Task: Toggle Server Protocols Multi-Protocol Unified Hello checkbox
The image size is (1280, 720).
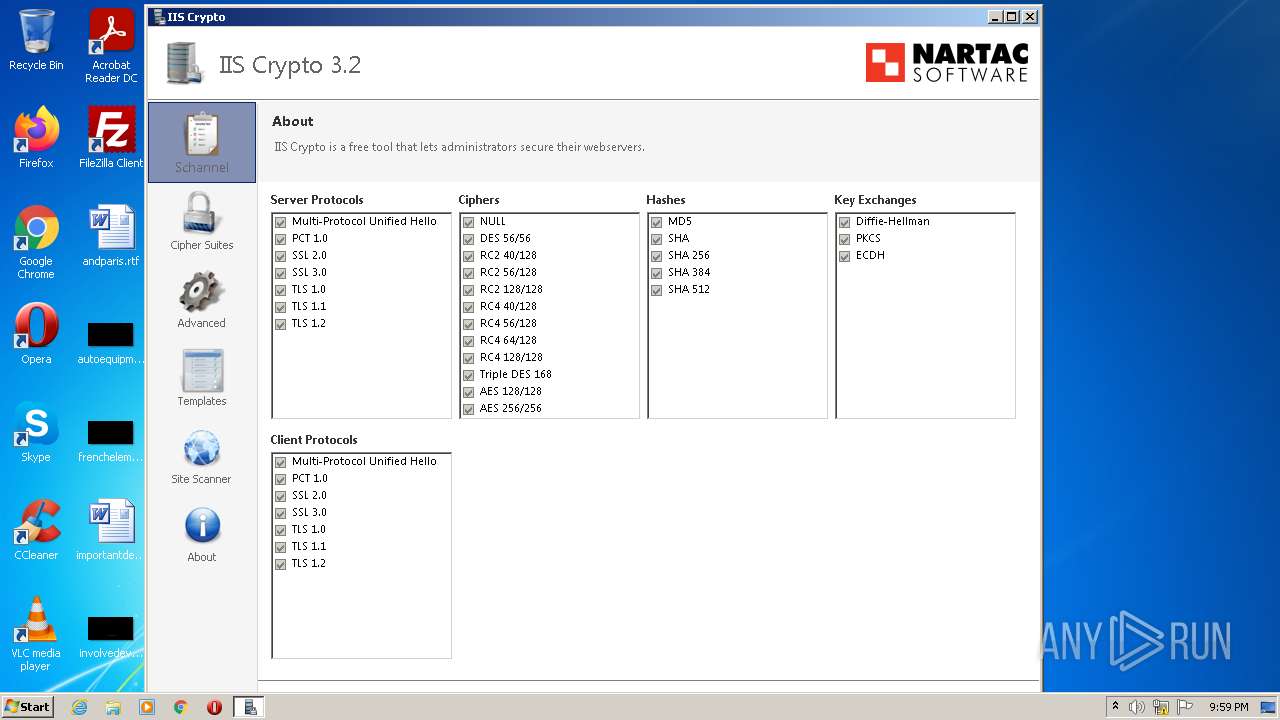Action: (x=281, y=222)
